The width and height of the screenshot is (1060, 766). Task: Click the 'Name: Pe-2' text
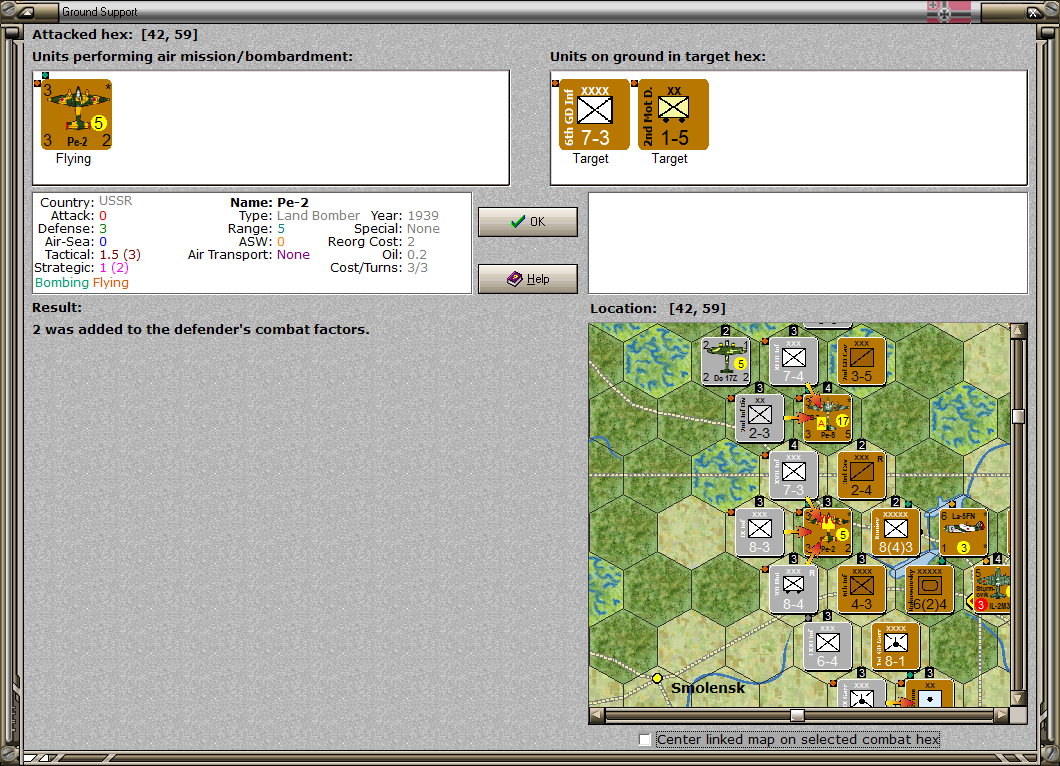pyautogui.click(x=269, y=202)
